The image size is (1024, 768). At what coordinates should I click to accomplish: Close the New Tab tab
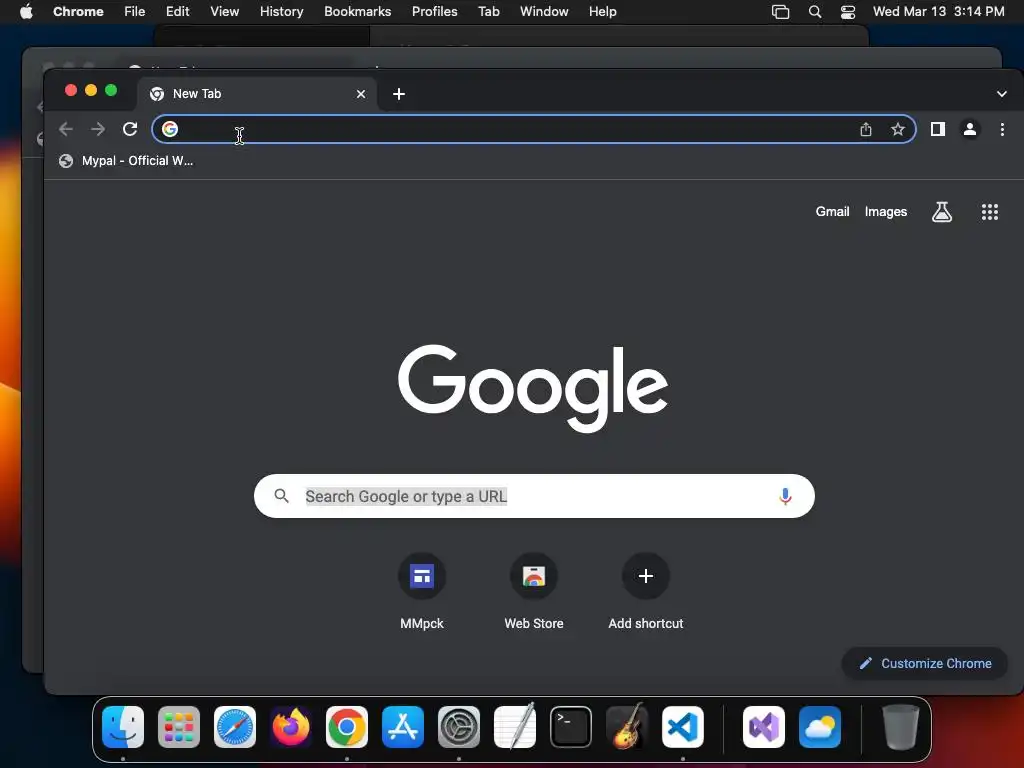tap(360, 94)
